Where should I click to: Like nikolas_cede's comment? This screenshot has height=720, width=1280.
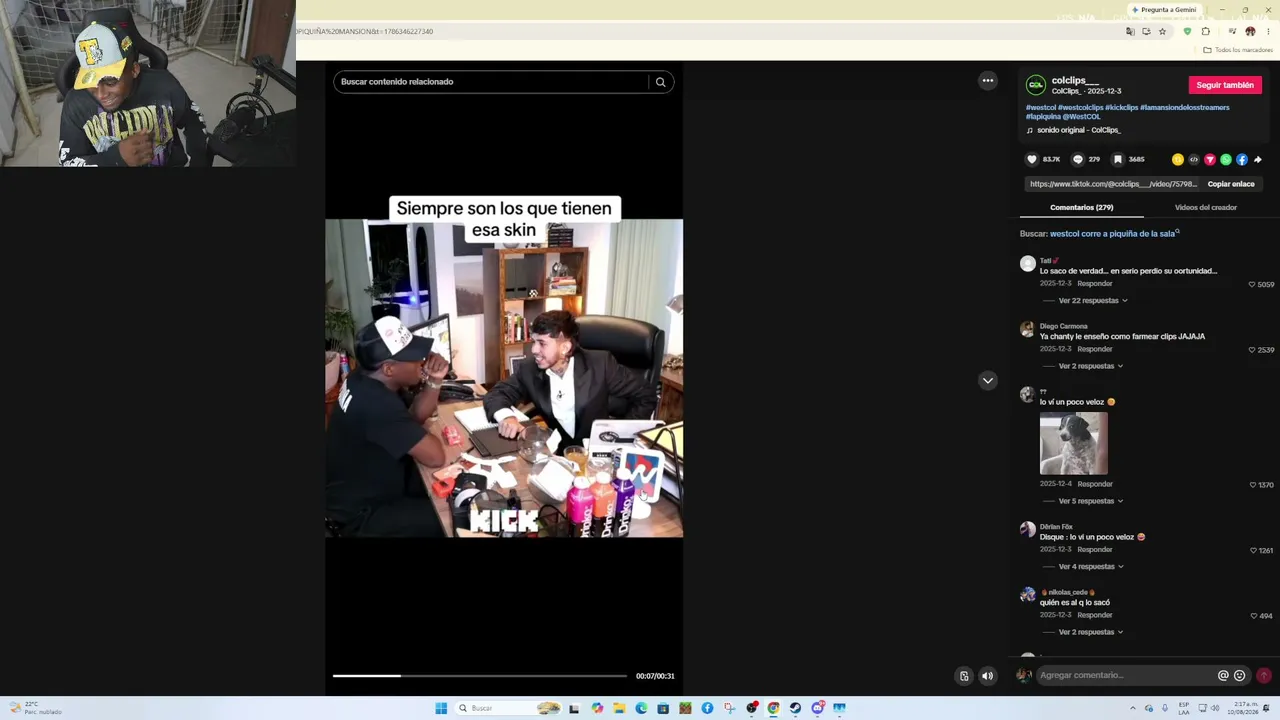[1254, 616]
